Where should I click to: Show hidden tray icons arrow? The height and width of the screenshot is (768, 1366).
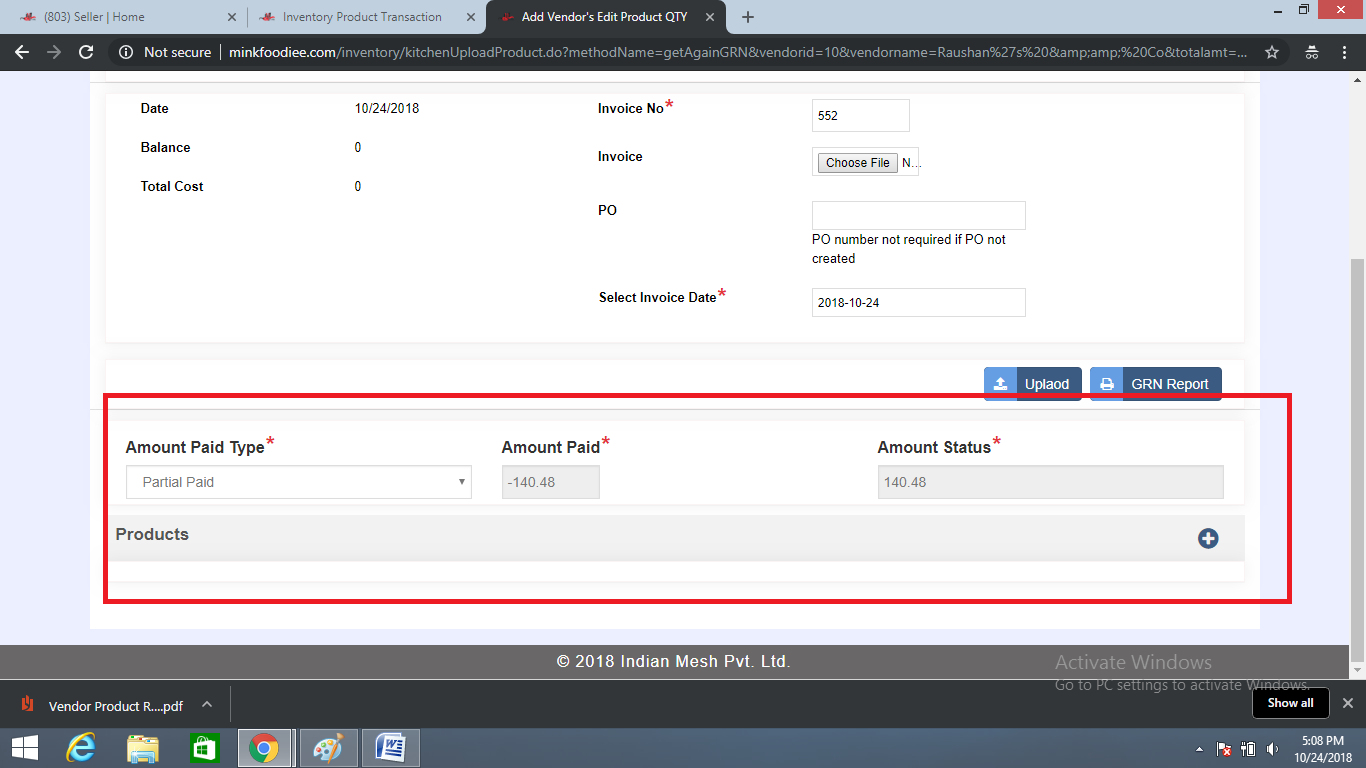[x=1199, y=749]
